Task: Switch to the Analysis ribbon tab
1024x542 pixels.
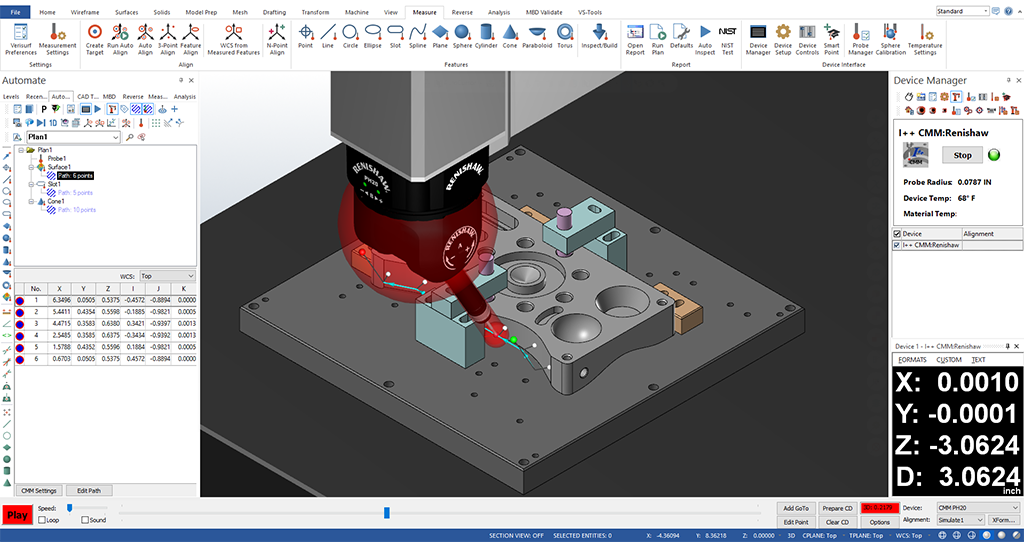Action: tap(499, 12)
